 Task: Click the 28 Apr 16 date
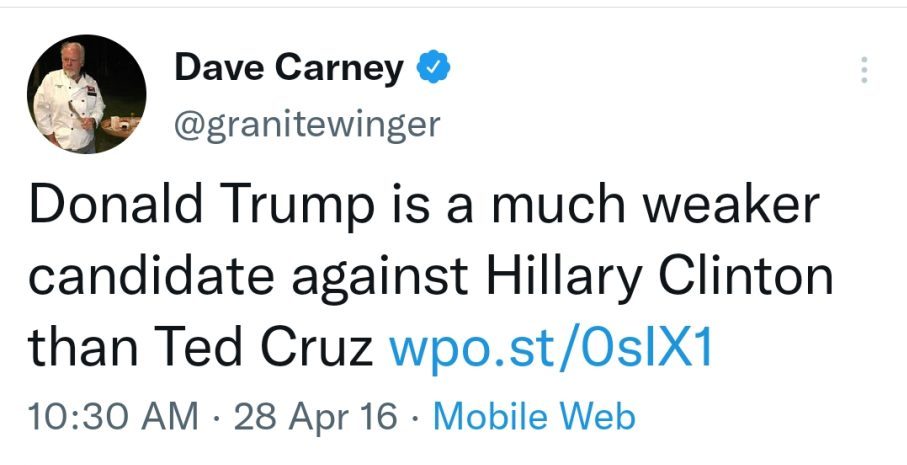point(316,416)
